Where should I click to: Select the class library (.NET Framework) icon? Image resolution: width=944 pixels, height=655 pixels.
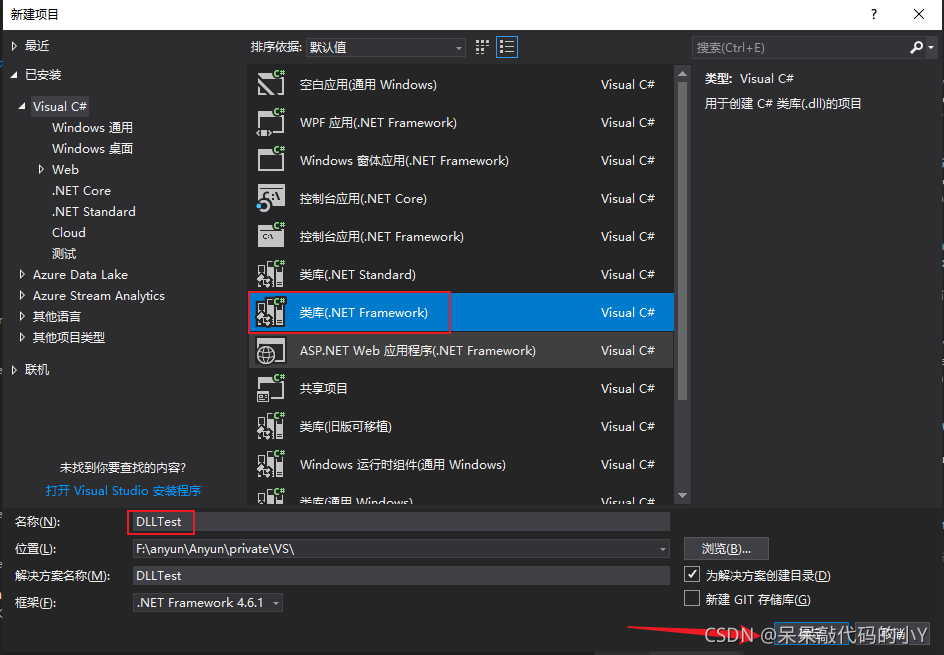coord(271,312)
